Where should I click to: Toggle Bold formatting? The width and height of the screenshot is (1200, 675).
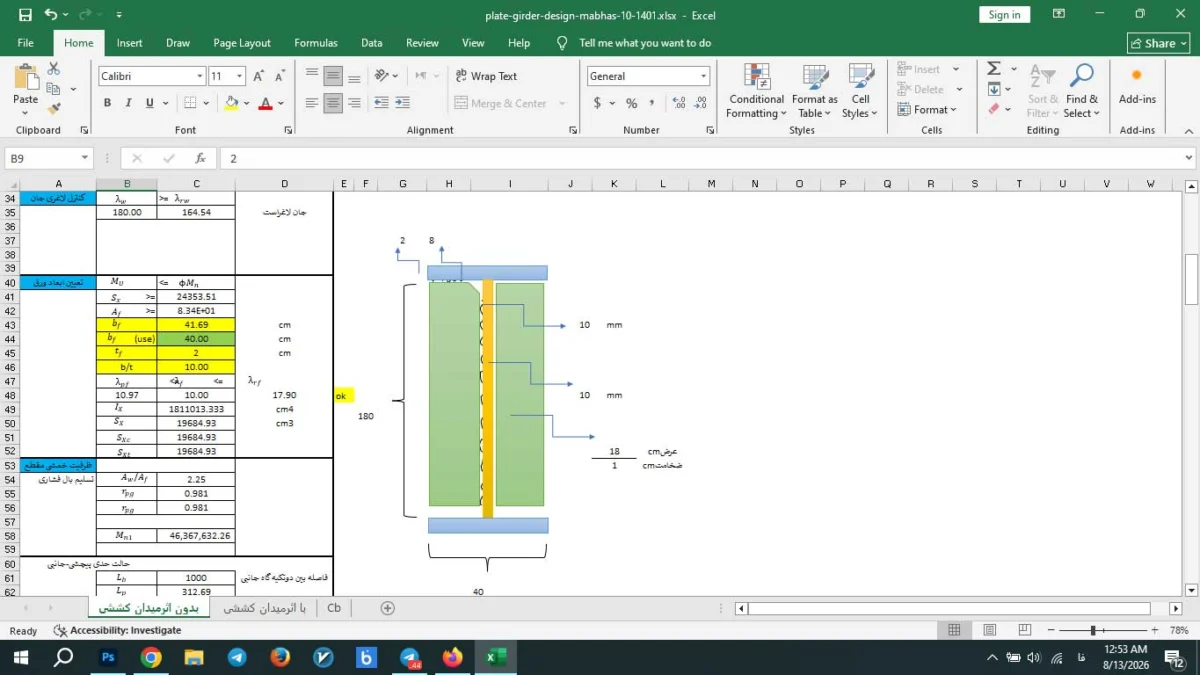[x=107, y=103]
